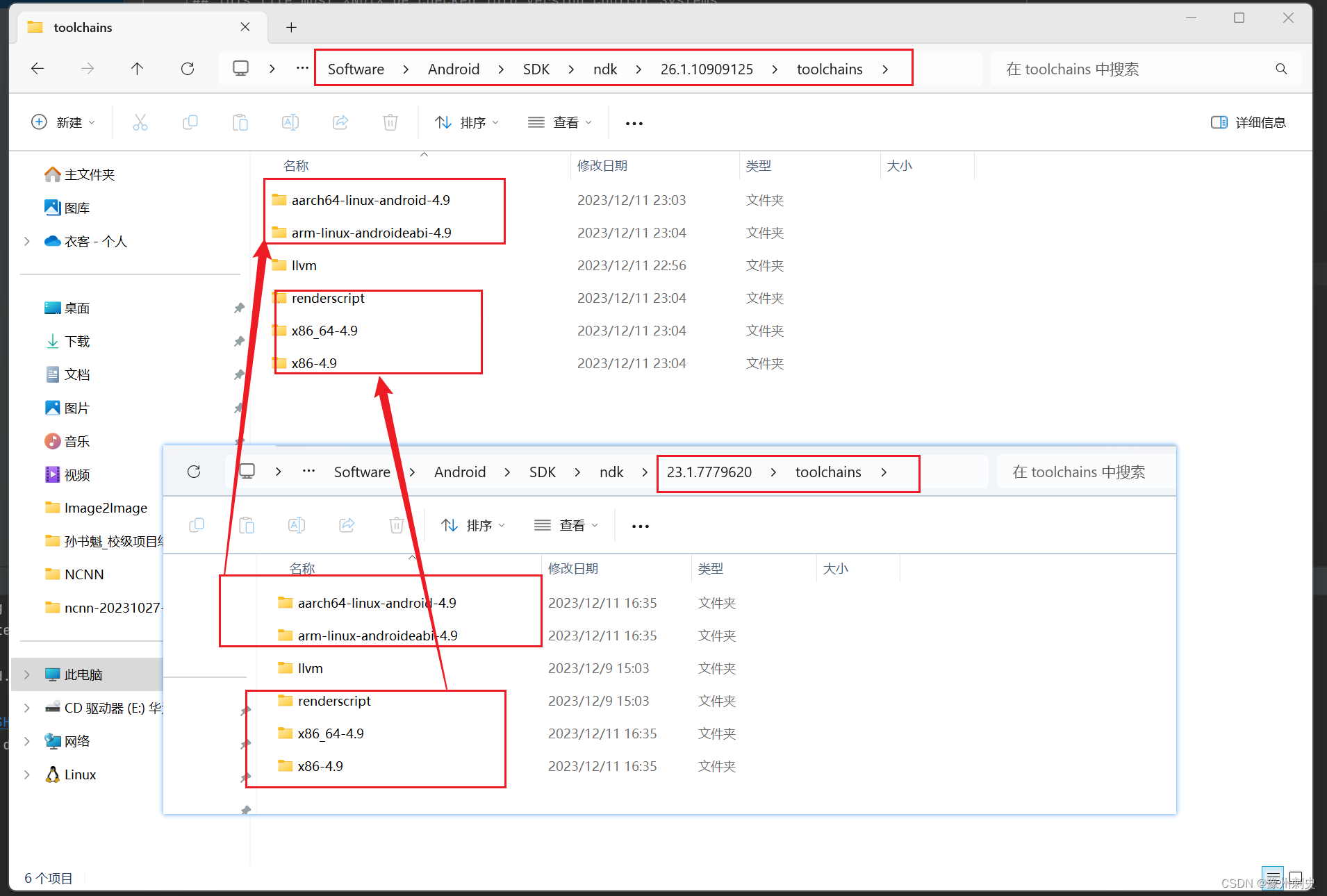Click the Share icon in top toolbar
Viewport: 1327px width, 896px height.
pyautogui.click(x=340, y=122)
